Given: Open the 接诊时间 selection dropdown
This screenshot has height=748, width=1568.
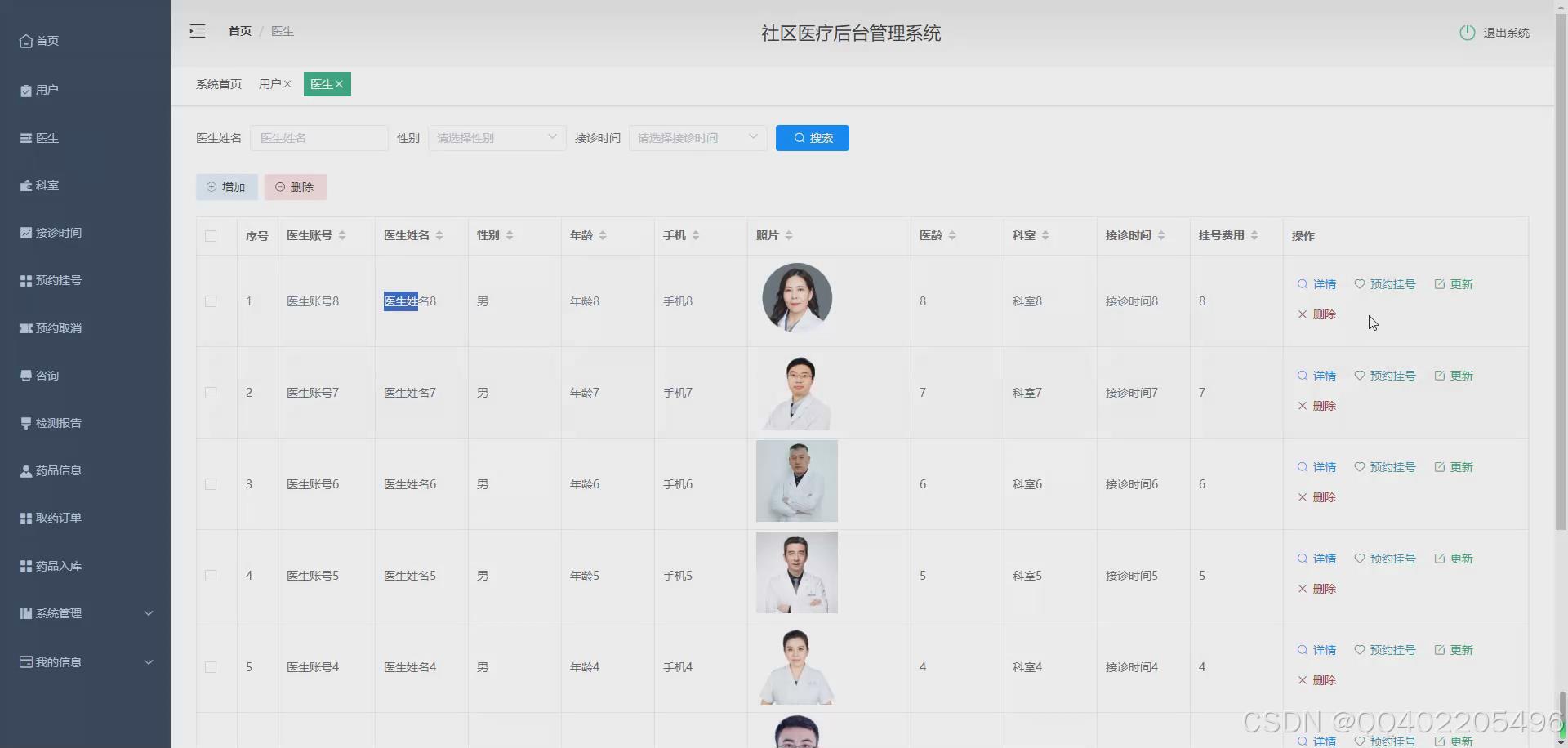Looking at the screenshot, I should (698, 138).
